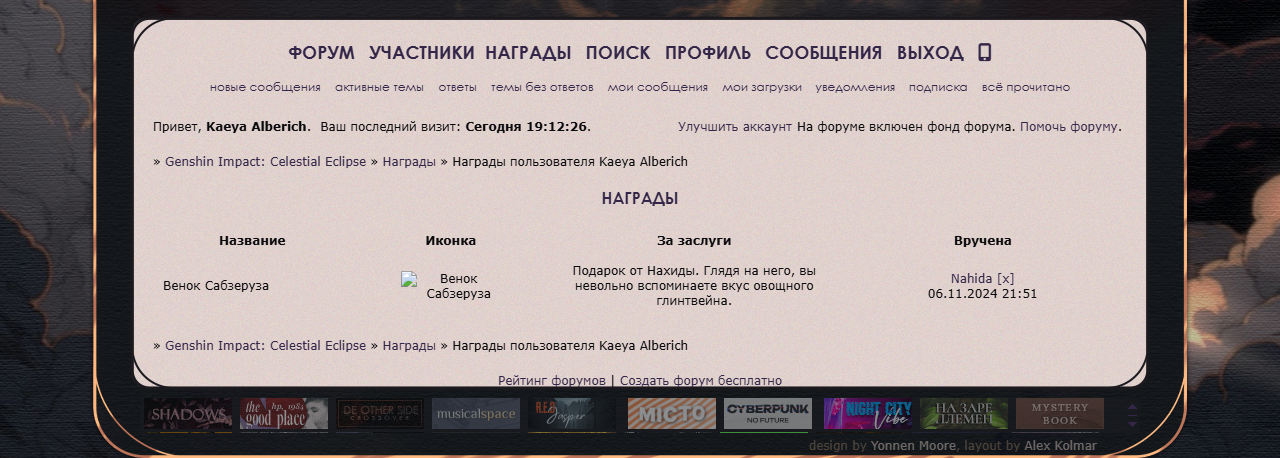Screen dimensions: 1280x458
Task: Click the За заслуги column header
Action: (x=694, y=241)
